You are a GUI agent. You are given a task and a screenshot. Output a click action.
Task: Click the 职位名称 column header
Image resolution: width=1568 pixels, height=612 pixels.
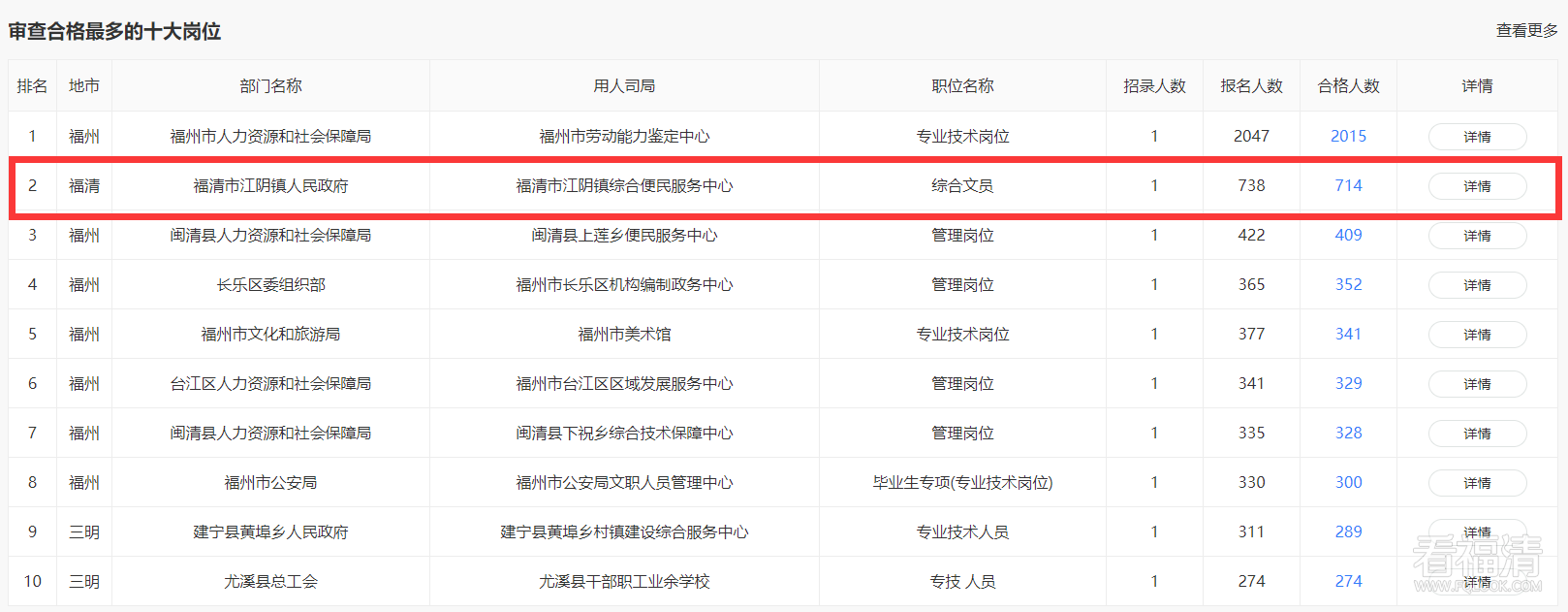click(962, 85)
